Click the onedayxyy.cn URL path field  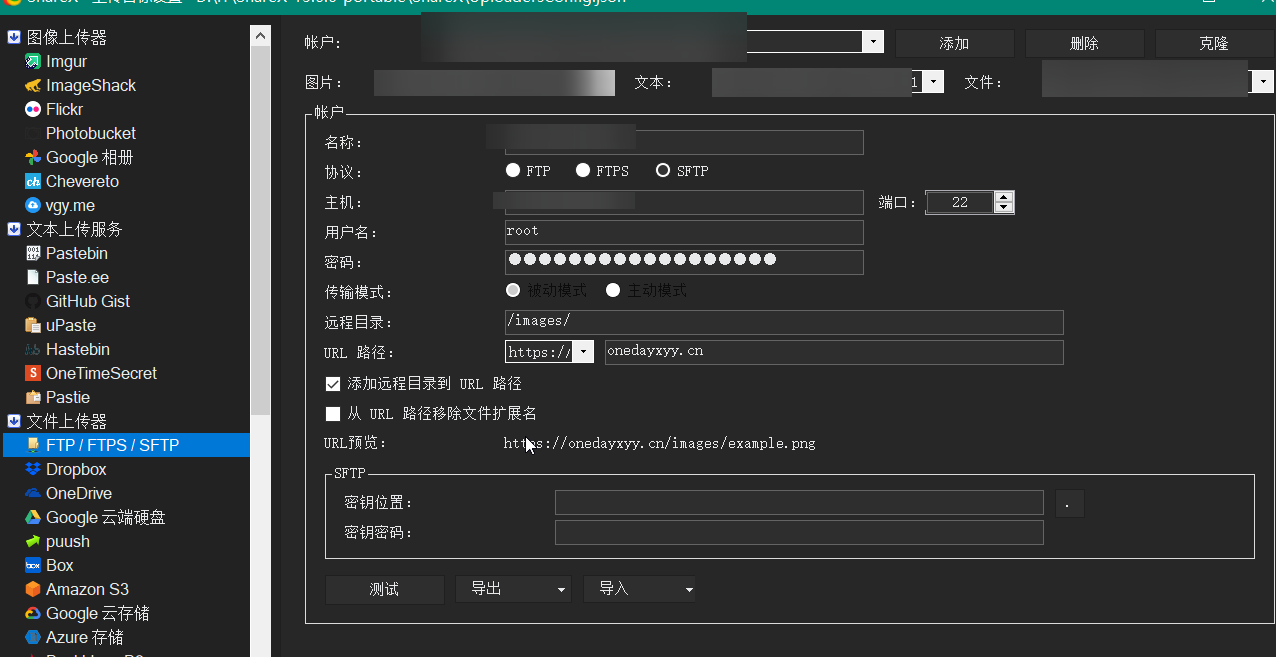click(x=834, y=352)
